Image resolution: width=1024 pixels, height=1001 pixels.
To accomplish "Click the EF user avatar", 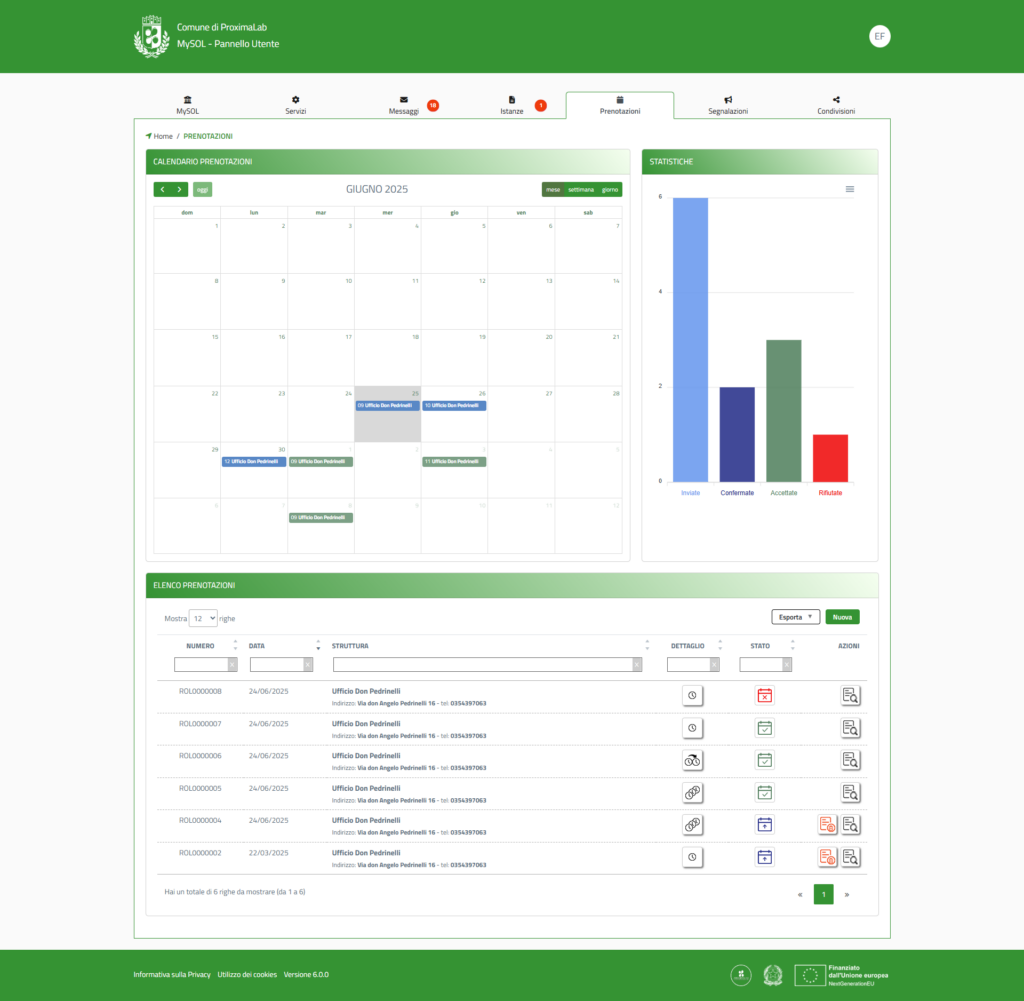I will (x=879, y=36).
